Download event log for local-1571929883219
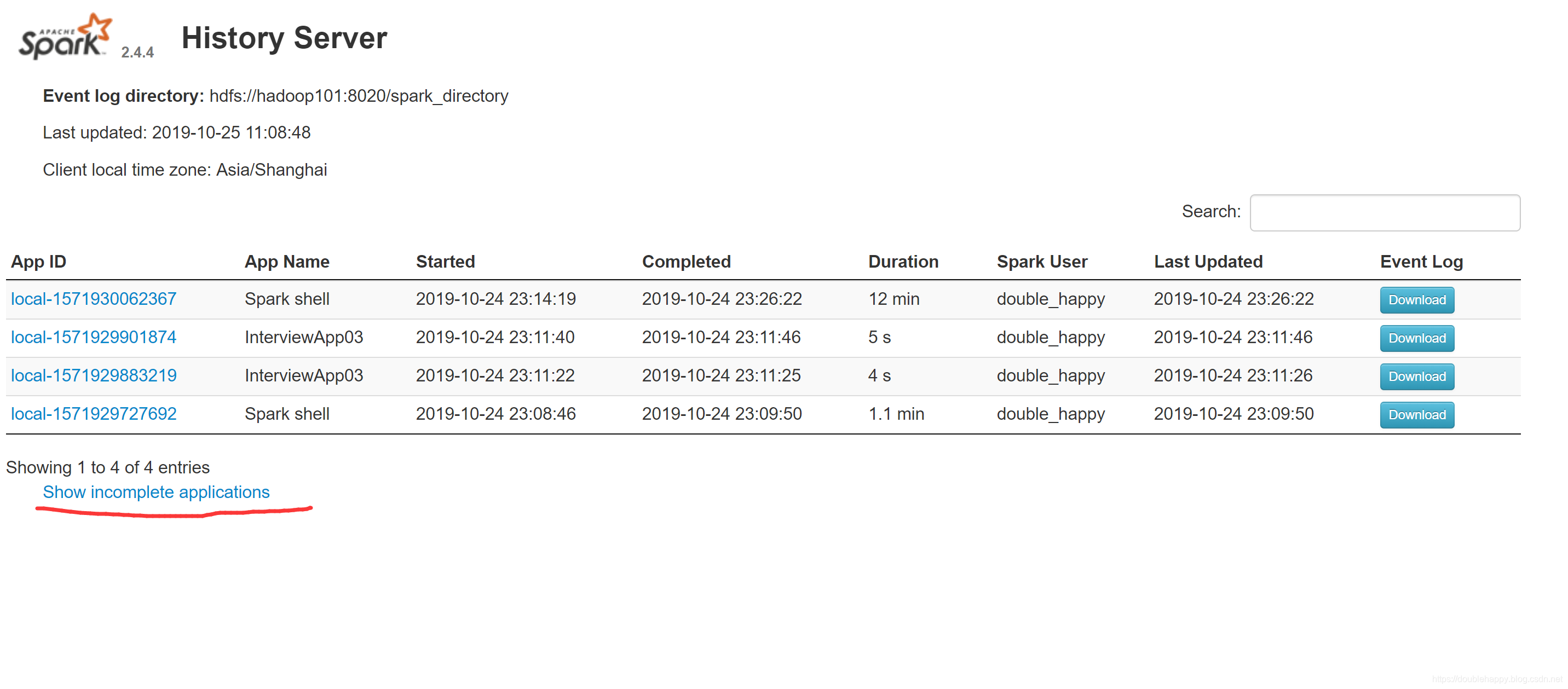The height and width of the screenshot is (689, 1568). [1416, 377]
